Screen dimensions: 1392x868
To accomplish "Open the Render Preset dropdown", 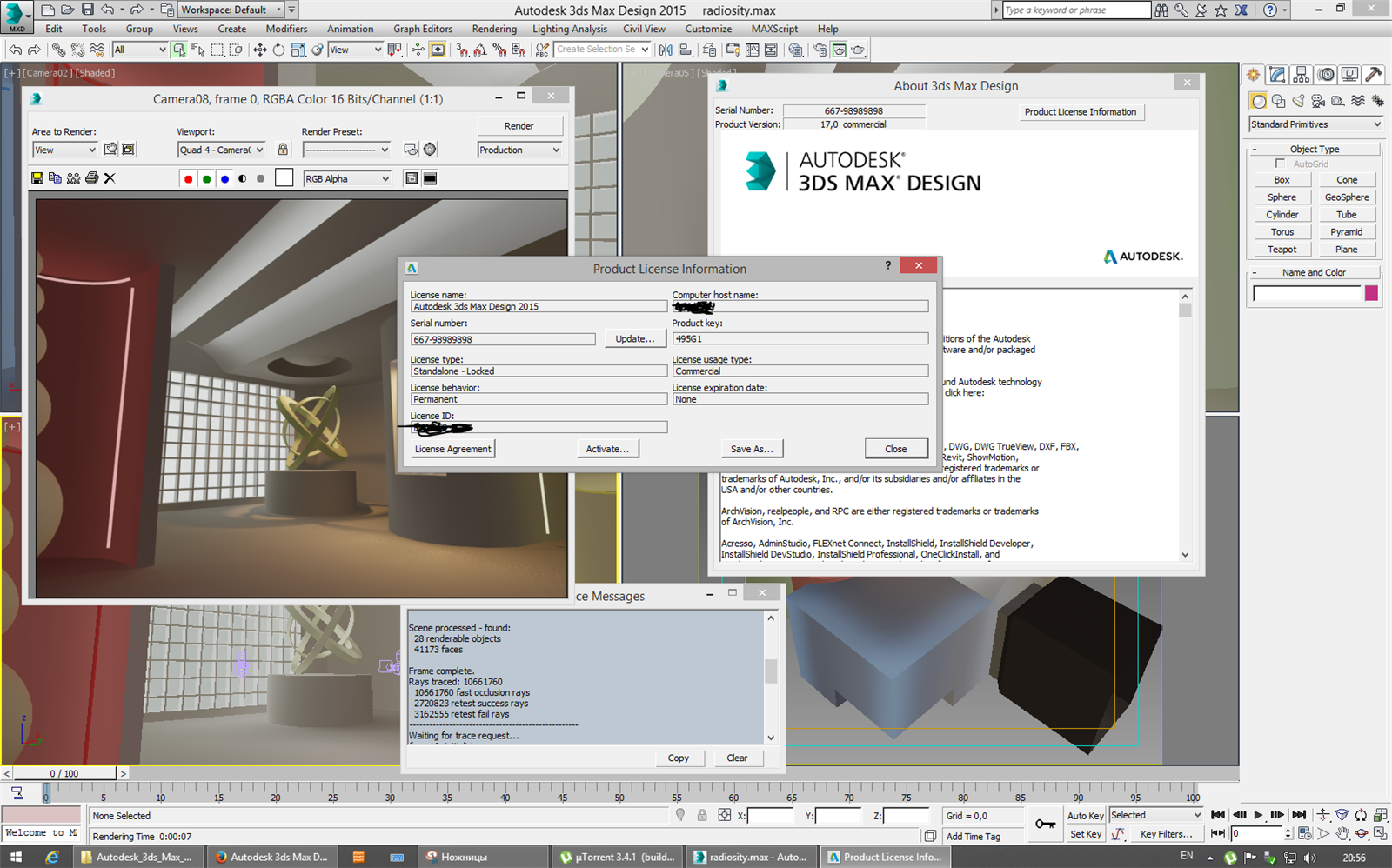I will click(346, 150).
